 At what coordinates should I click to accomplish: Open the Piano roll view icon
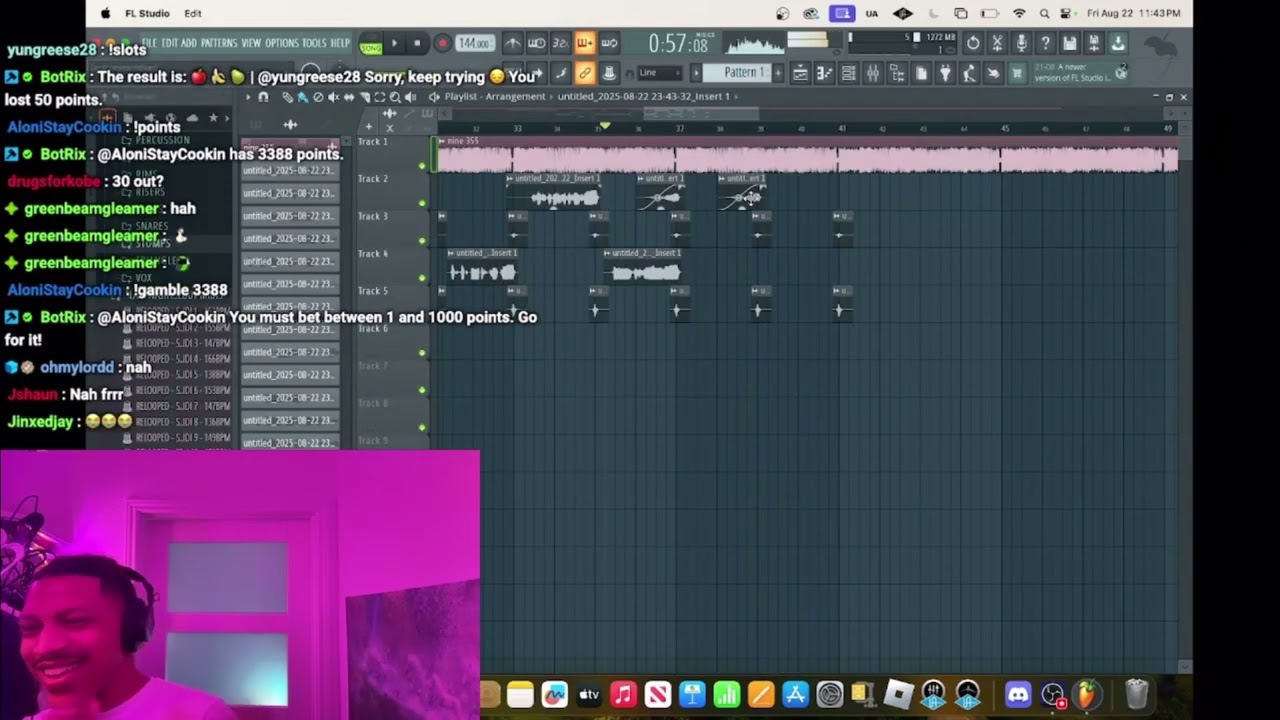(824, 73)
